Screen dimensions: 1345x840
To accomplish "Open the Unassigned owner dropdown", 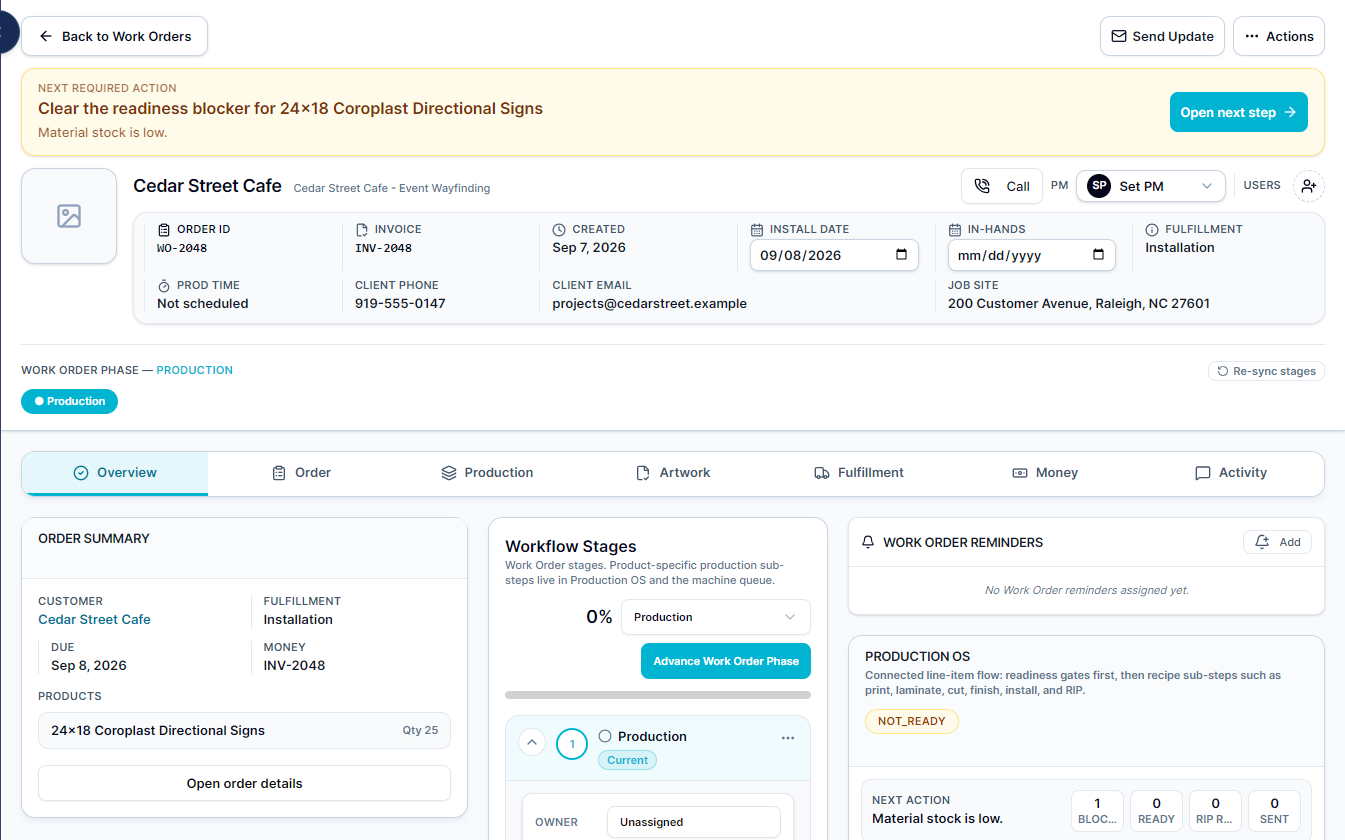I will 694,822.
